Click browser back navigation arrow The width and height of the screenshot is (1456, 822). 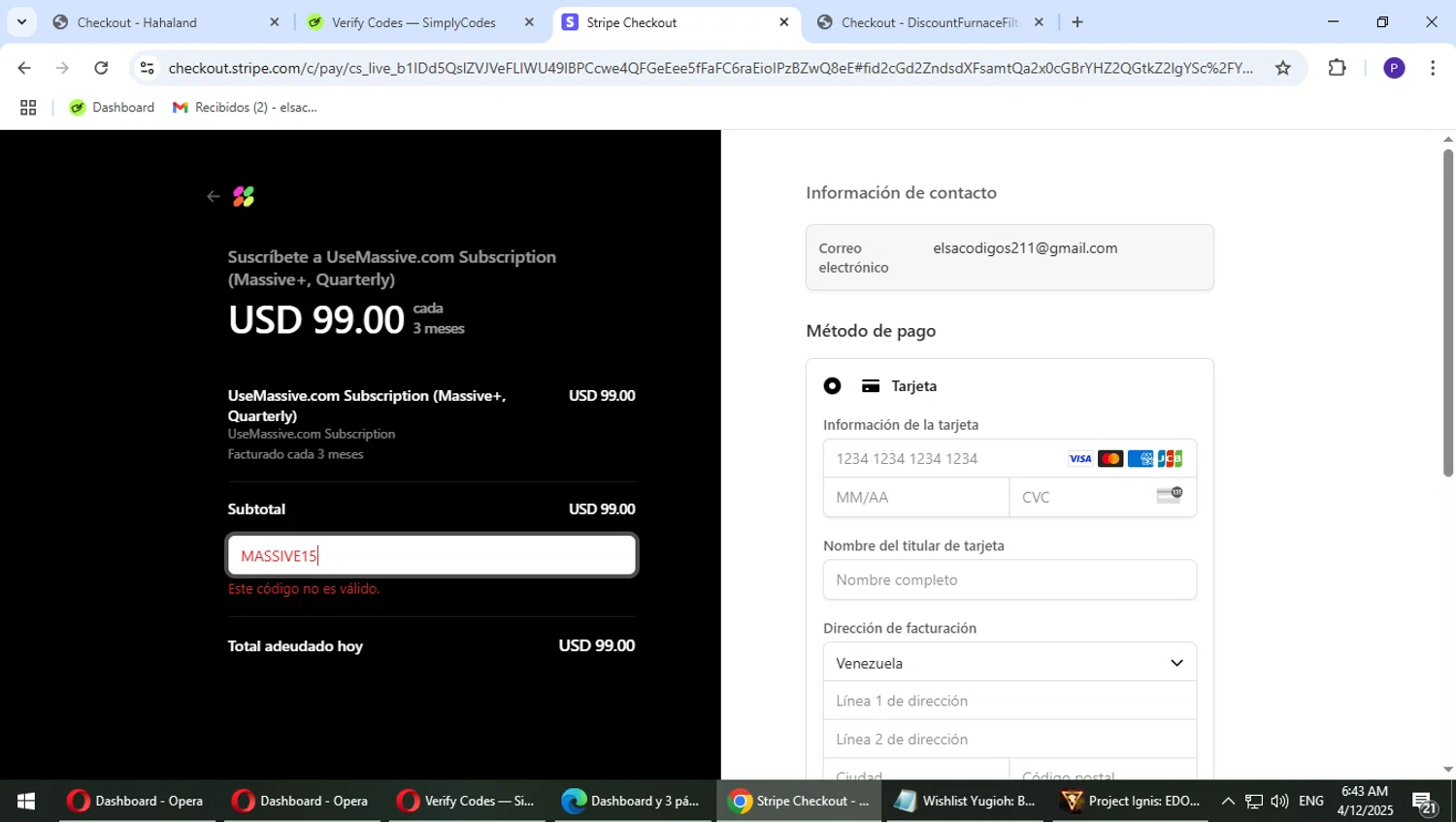[x=24, y=68]
